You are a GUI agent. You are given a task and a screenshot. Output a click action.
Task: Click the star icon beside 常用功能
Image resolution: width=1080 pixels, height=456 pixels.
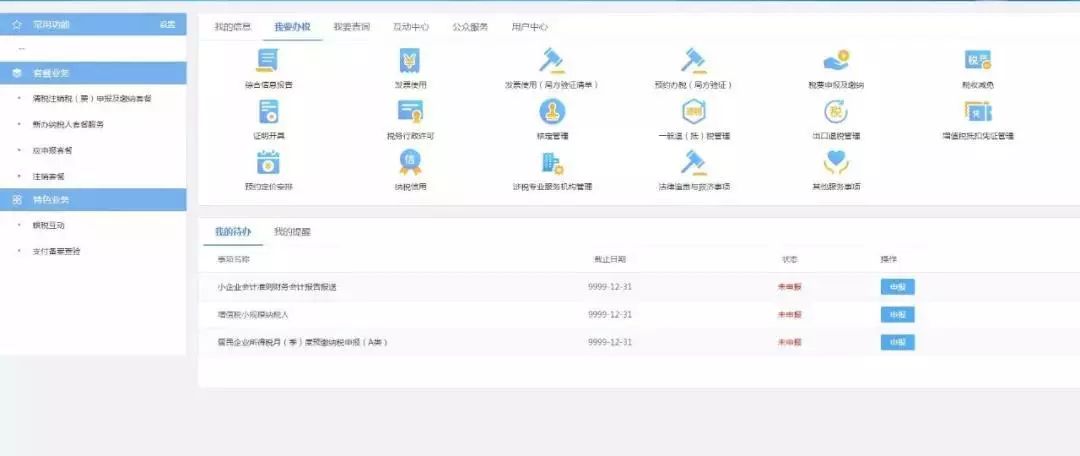(17, 24)
